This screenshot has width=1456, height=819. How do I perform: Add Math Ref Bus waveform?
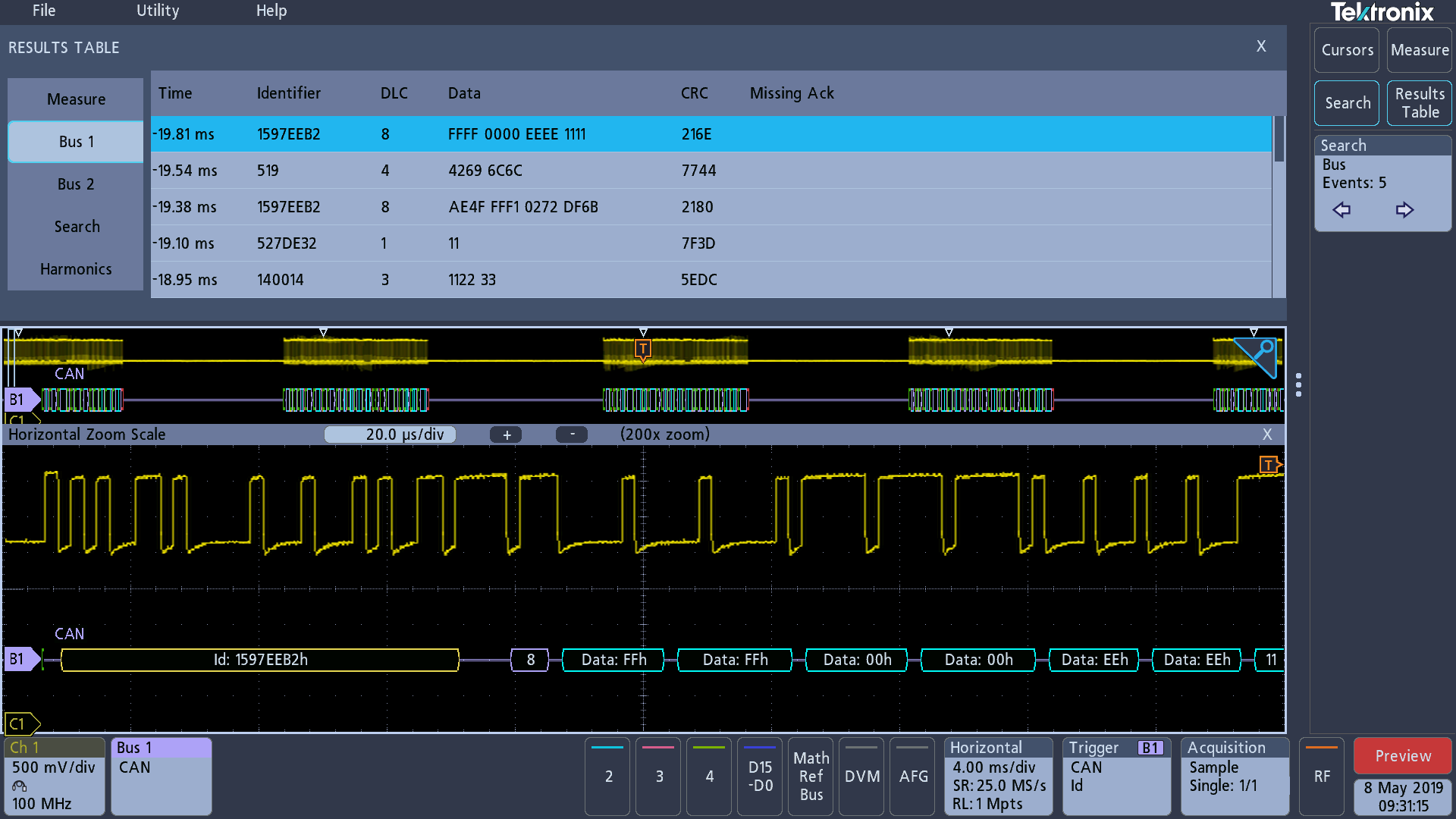[x=811, y=776]
